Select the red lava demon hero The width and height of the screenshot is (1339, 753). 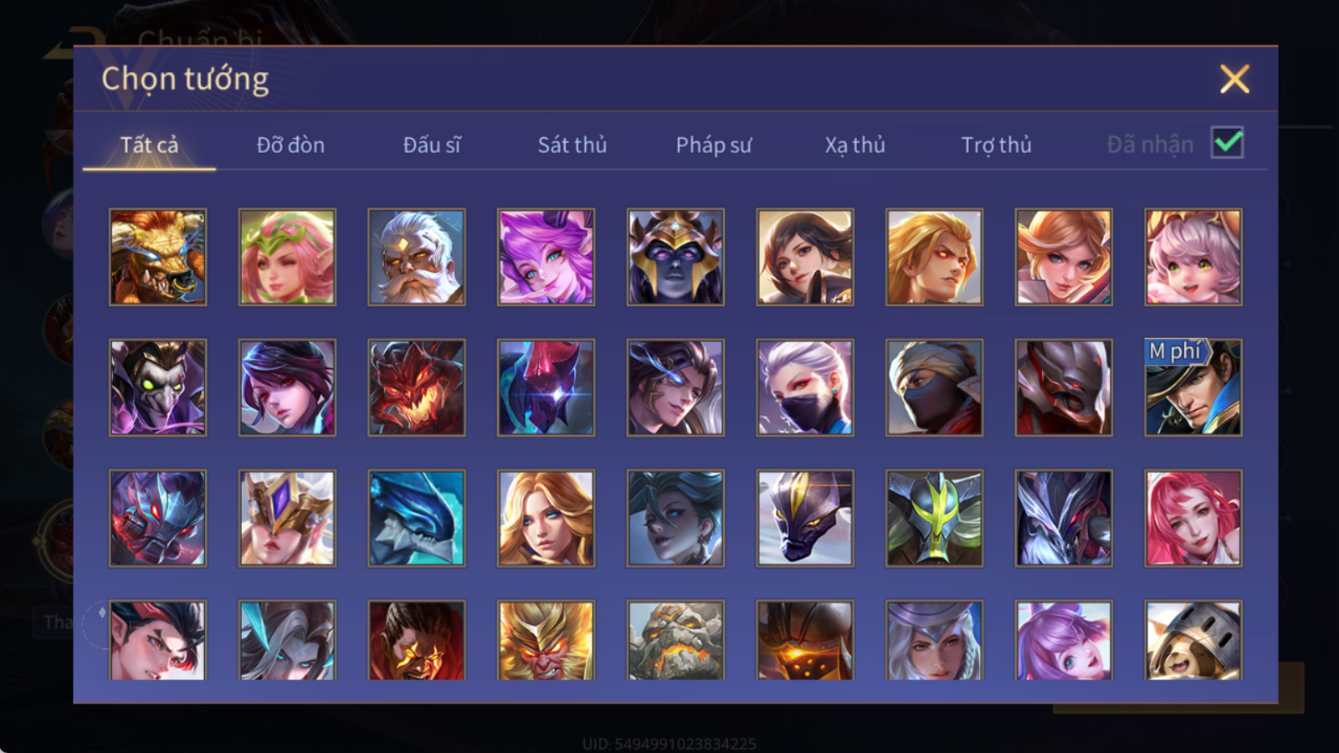click(416, 387)
